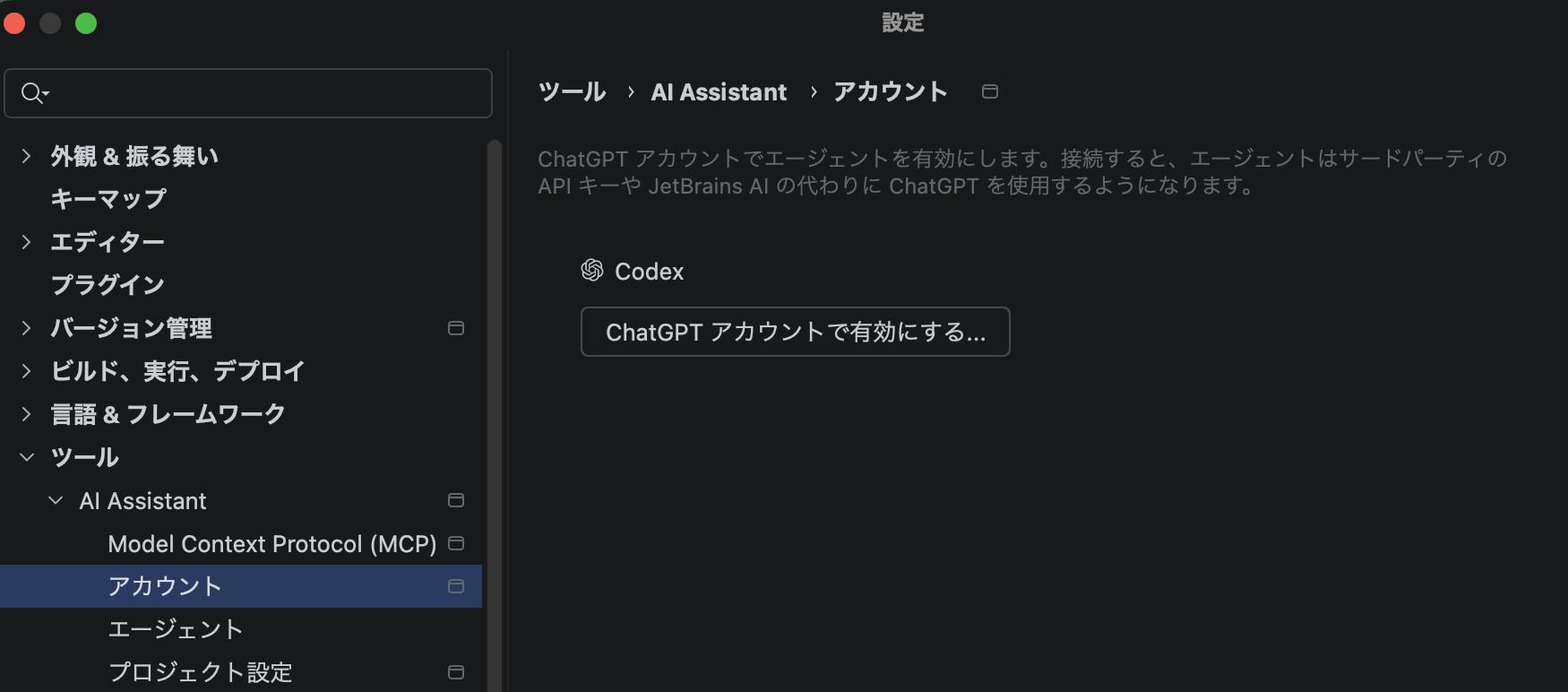Click project icon next to Model Context Protocol
The image size is (1568, 692).
[456, 543]
